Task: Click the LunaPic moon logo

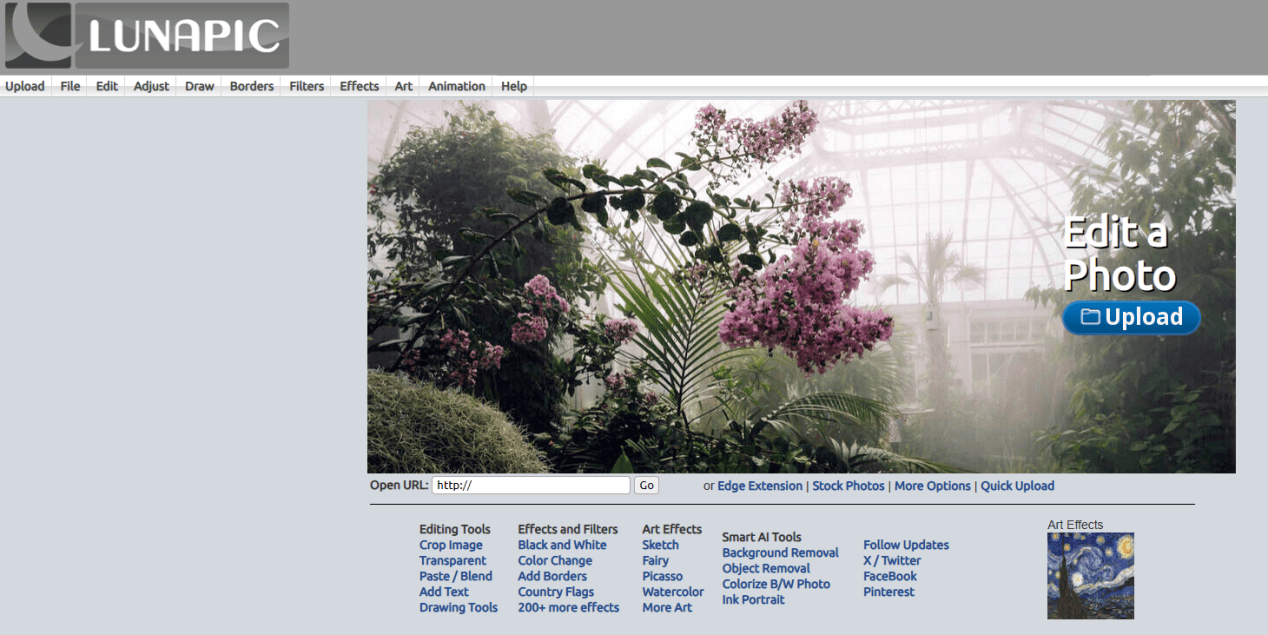Action: 38,36
